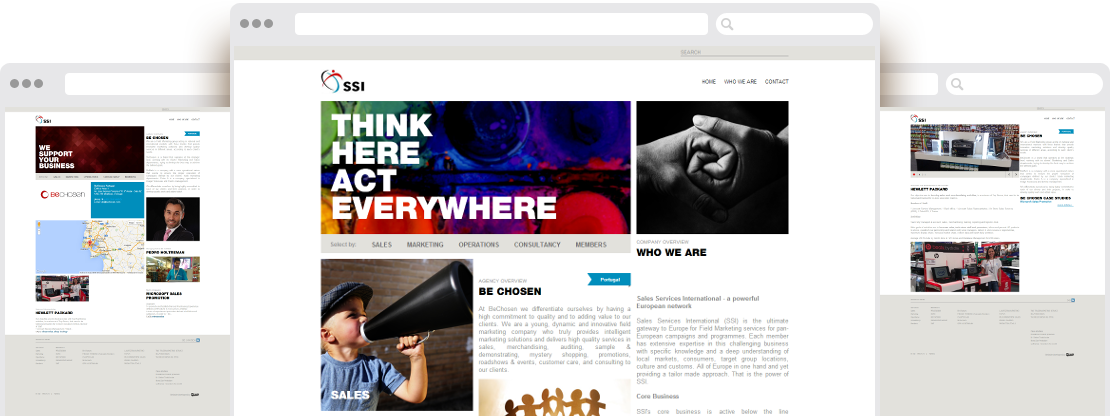Click the SSI logo in the center page
Screen dimensions: 1110x416
click(x=343, y=81)
